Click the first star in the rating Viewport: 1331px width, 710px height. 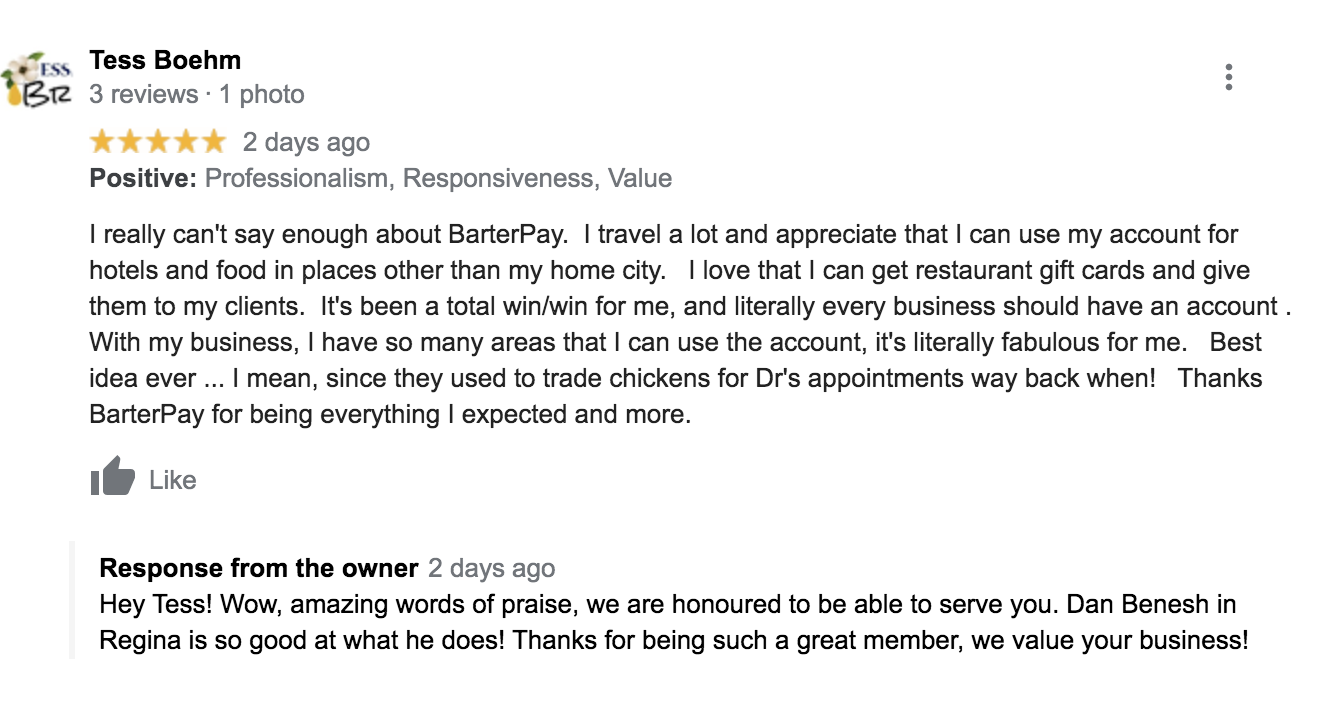coord(102,143)
